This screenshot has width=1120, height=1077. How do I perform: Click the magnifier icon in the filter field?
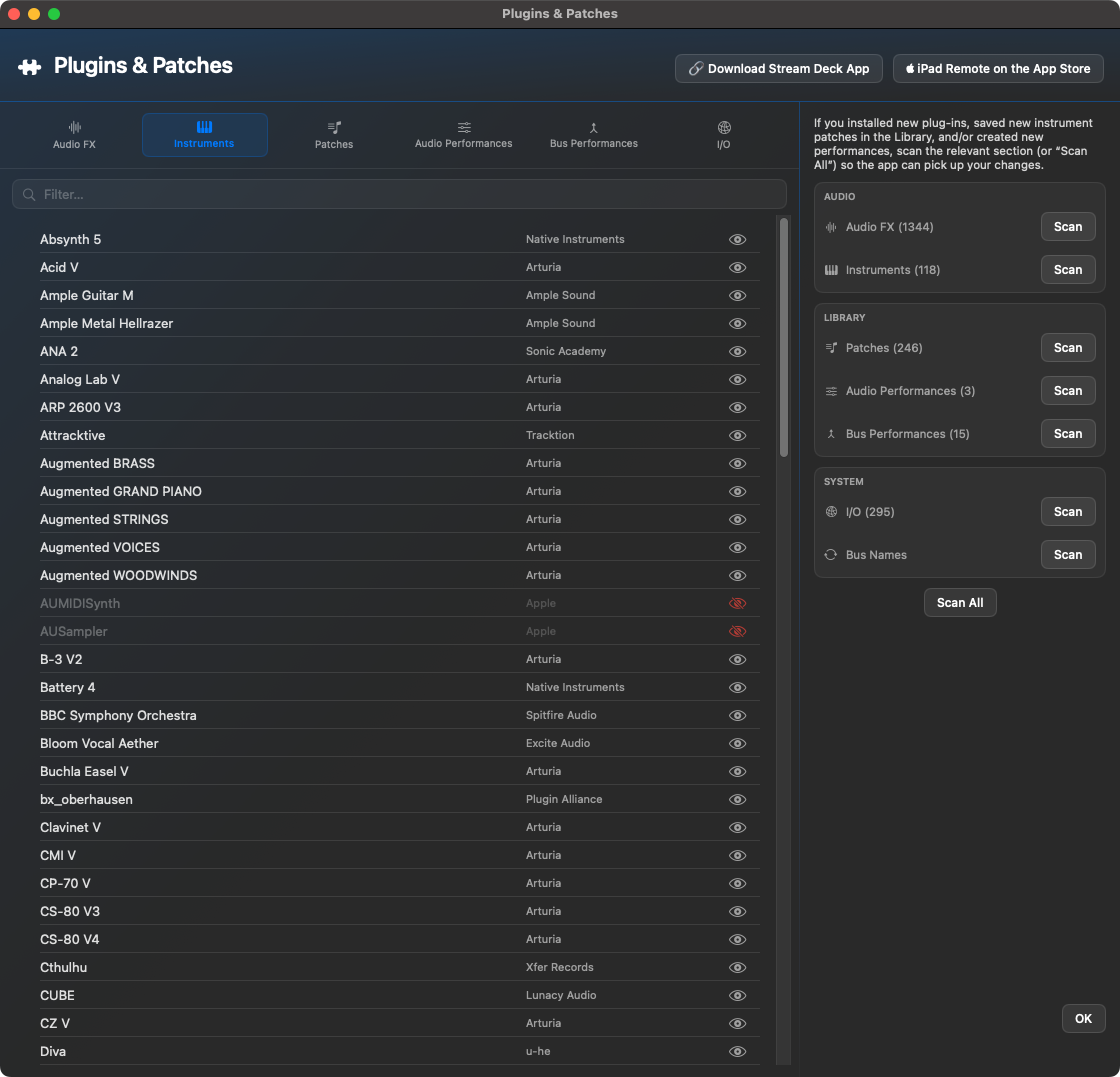point(29,194)
